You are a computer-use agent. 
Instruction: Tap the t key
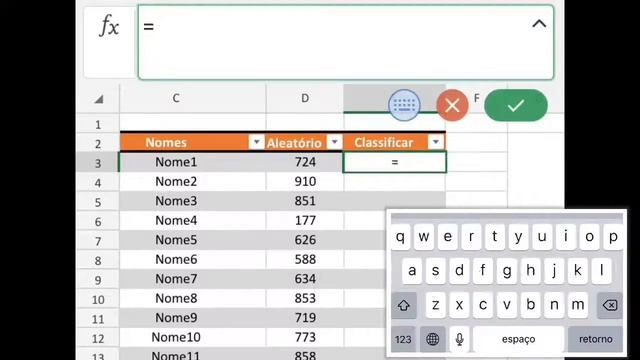pos(495,237)
